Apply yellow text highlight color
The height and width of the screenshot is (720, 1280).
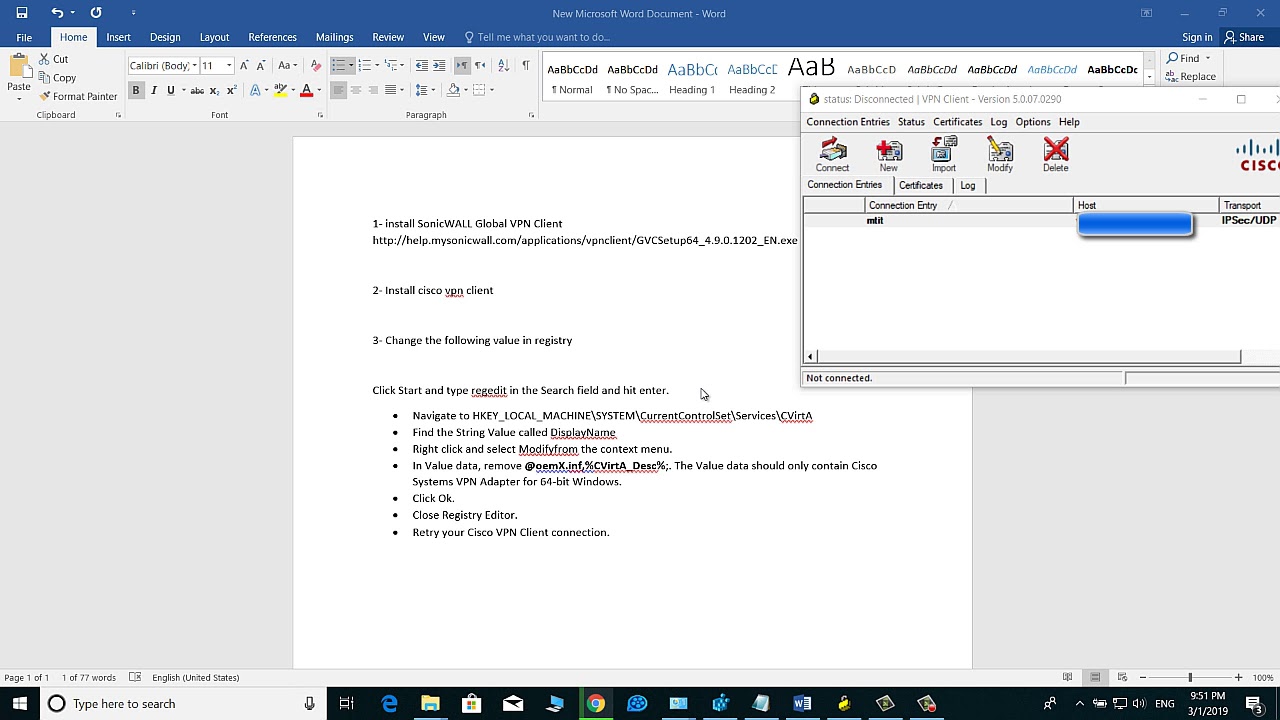click(x=281, y=90)
